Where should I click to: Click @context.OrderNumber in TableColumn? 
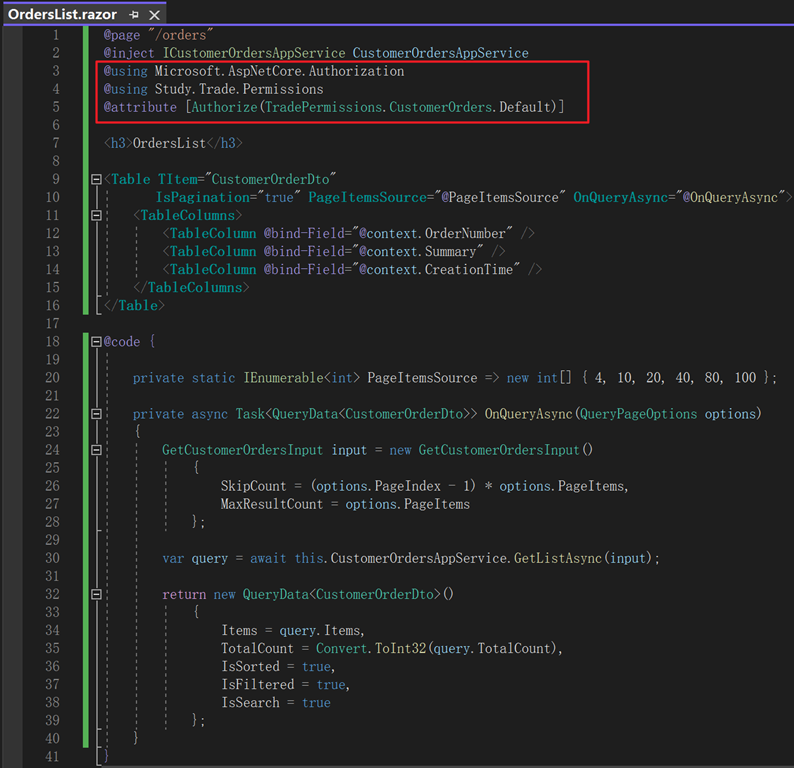pyautogui.click(x=432, y=233)
